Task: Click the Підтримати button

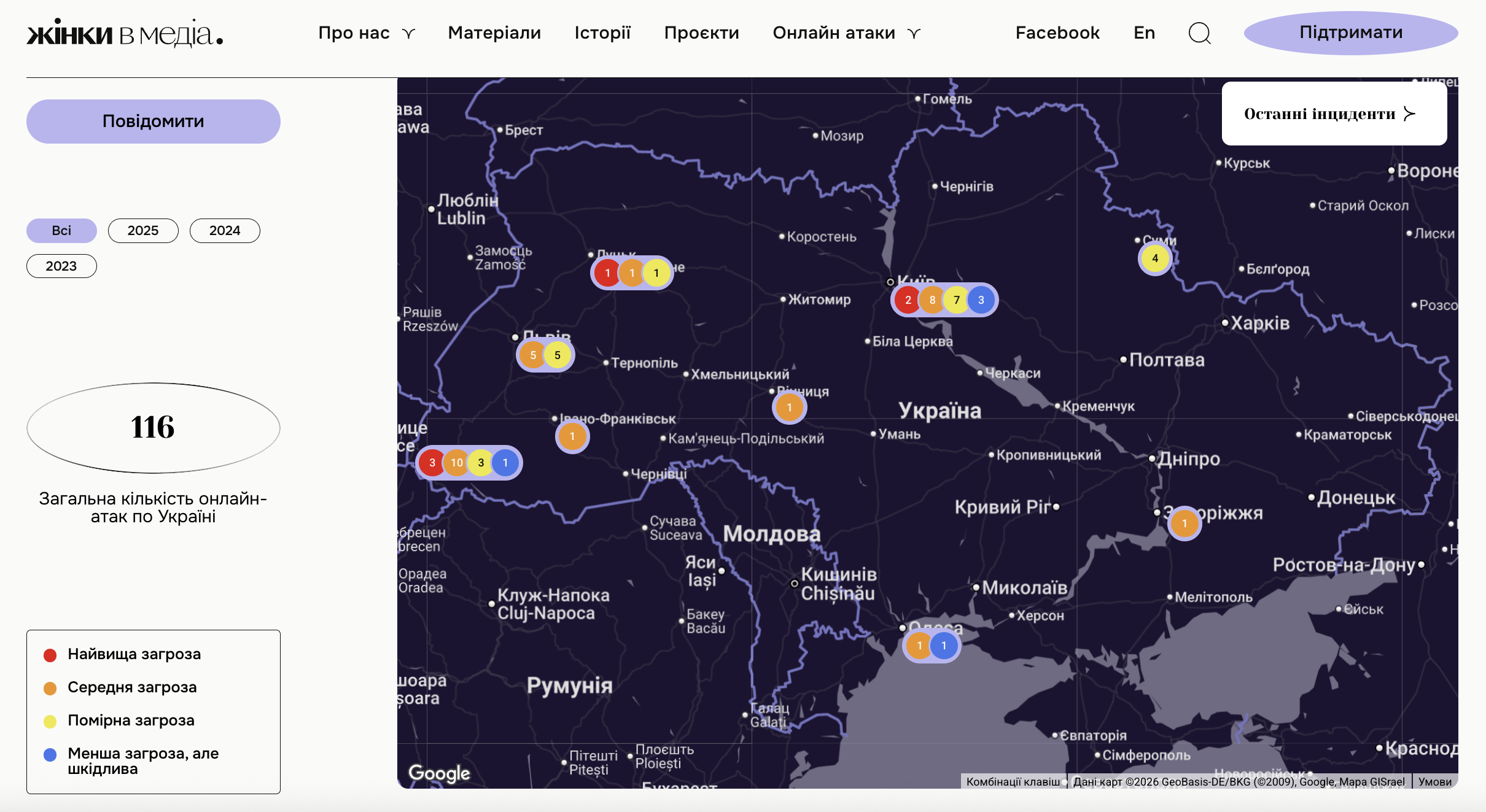Action: click(1350, 33)
